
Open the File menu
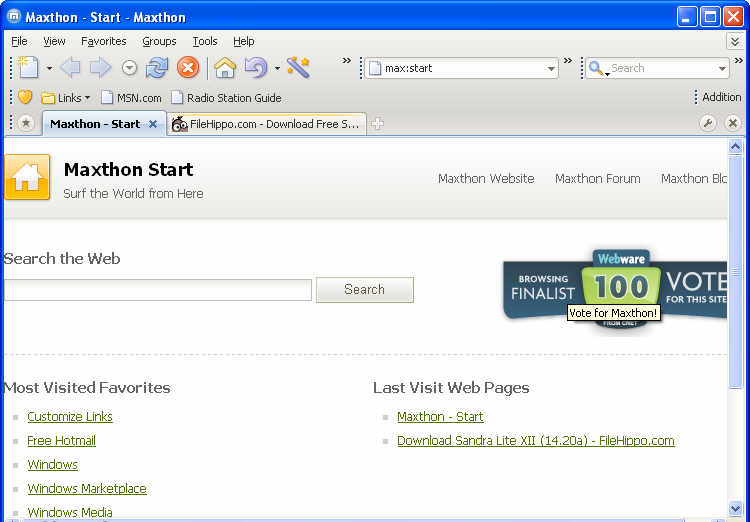click(x=19, y=41)
